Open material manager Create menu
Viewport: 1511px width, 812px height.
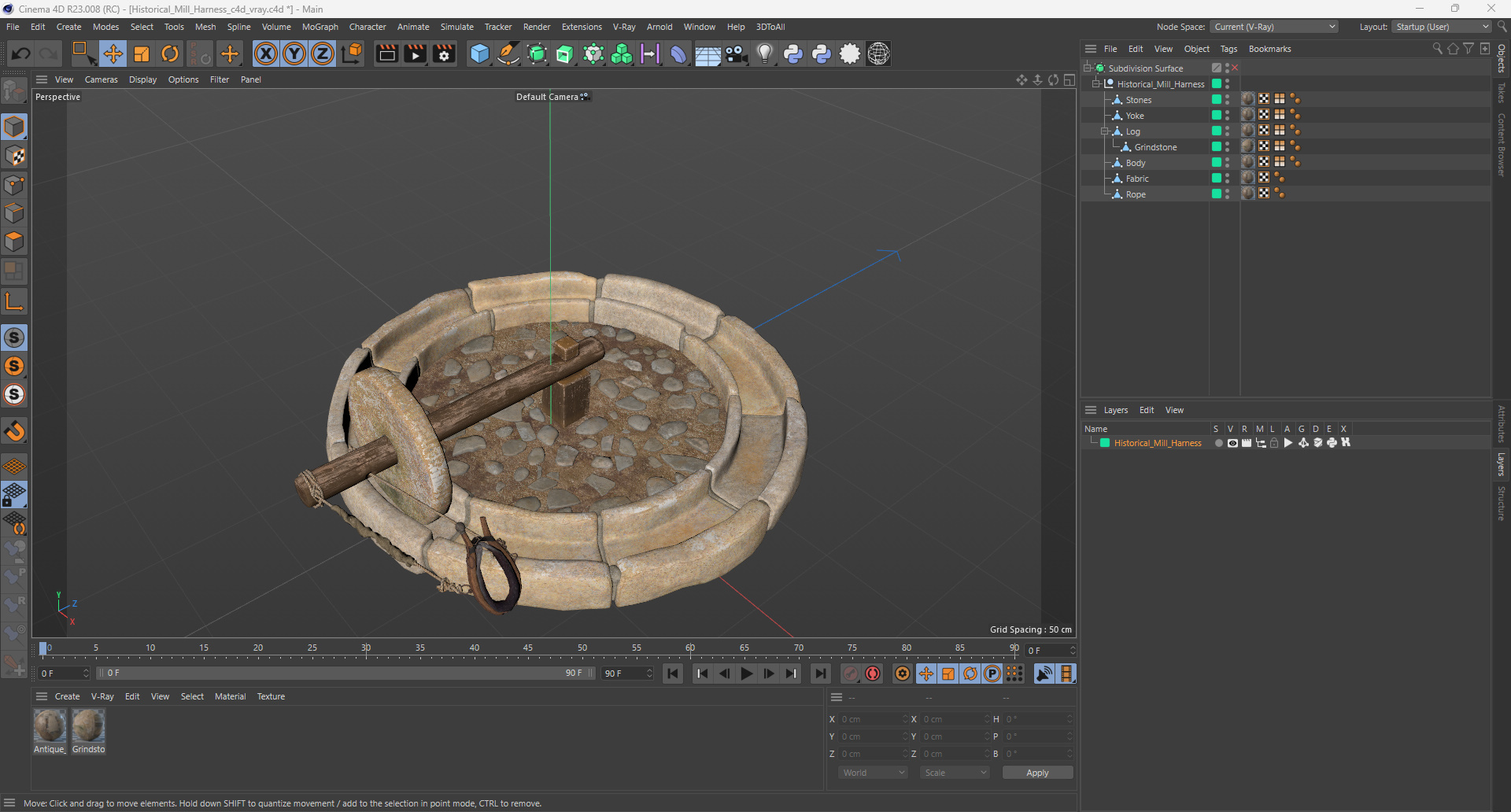click(67, 696)
